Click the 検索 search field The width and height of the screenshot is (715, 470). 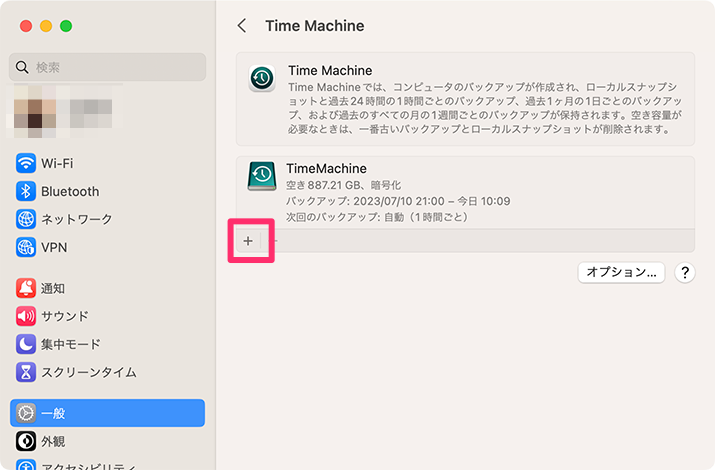tap(108, 67)
